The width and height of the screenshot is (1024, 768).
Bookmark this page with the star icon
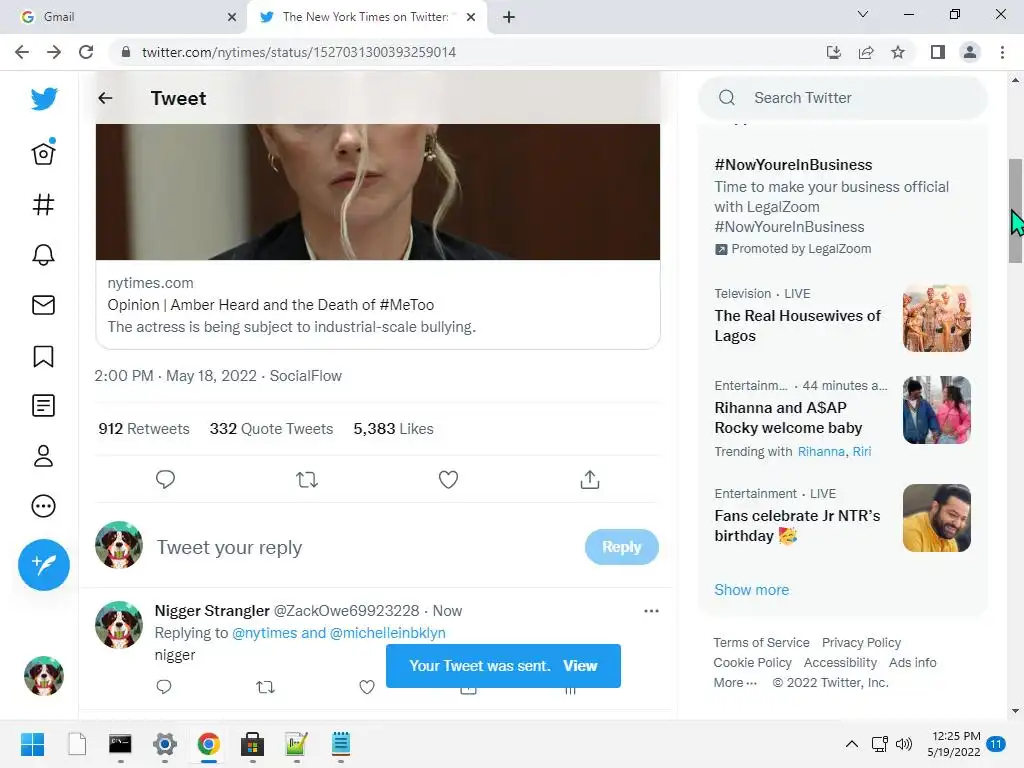click(898, 52)
